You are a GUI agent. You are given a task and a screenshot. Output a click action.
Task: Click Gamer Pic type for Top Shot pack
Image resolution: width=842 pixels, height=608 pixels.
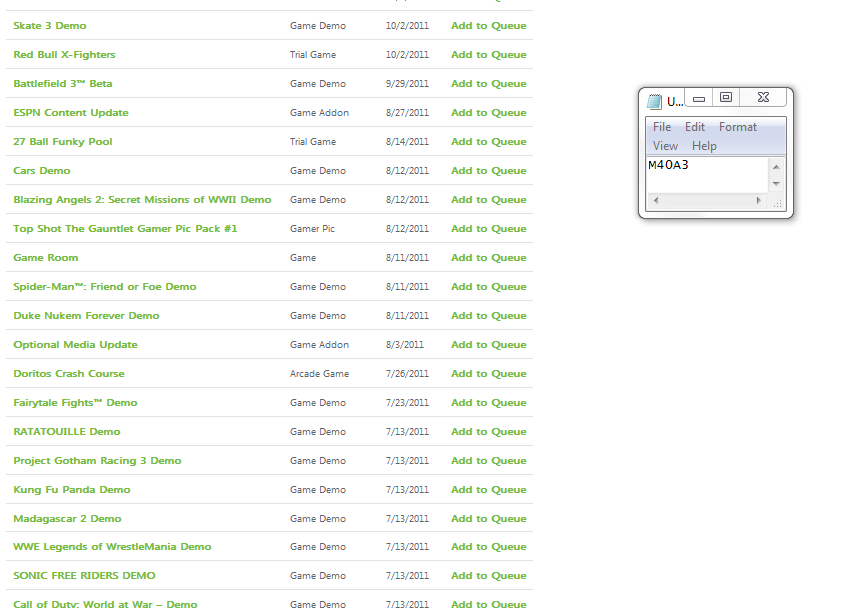coord(312,229)
